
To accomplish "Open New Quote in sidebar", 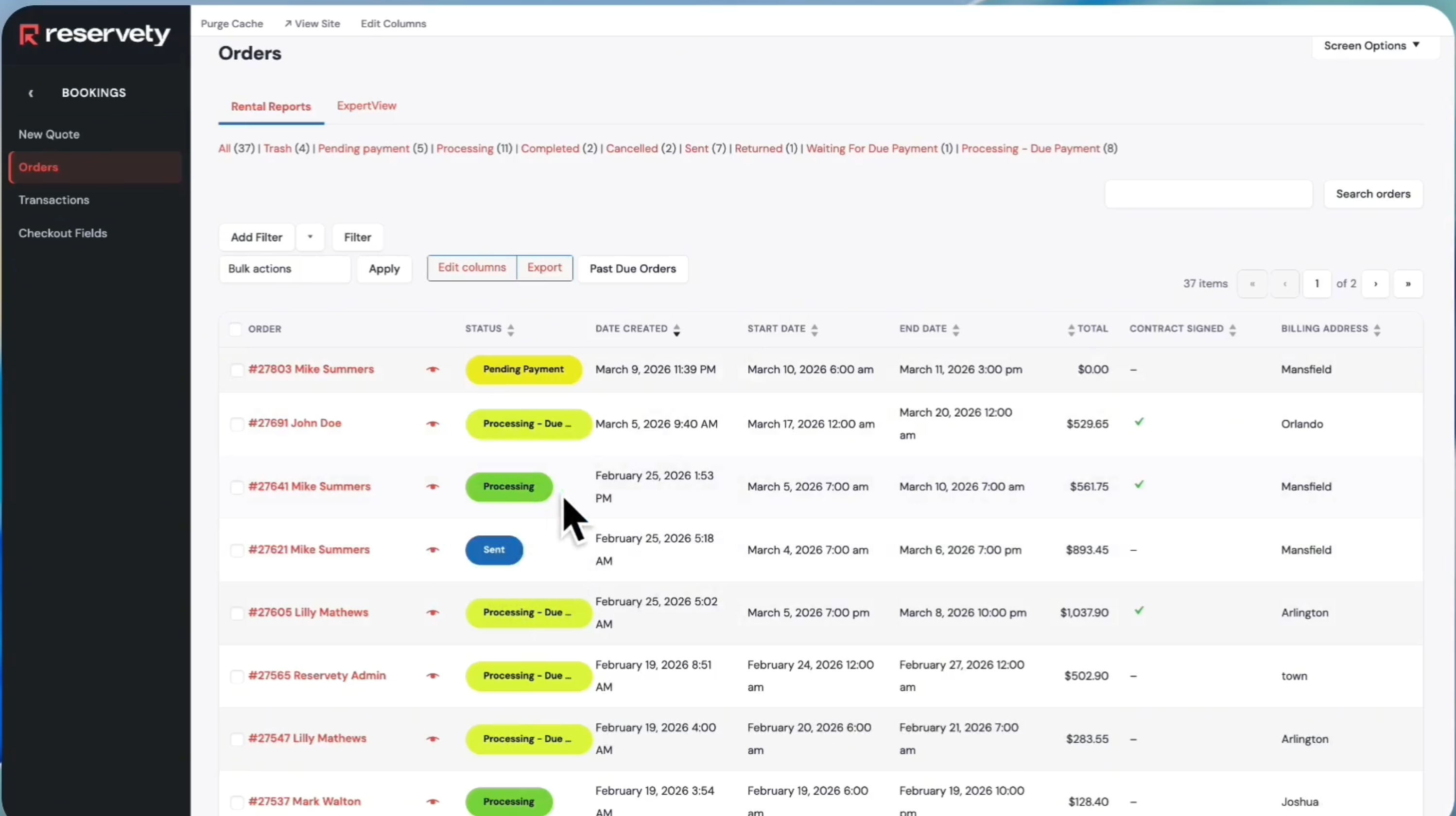I will click(49, 135).
